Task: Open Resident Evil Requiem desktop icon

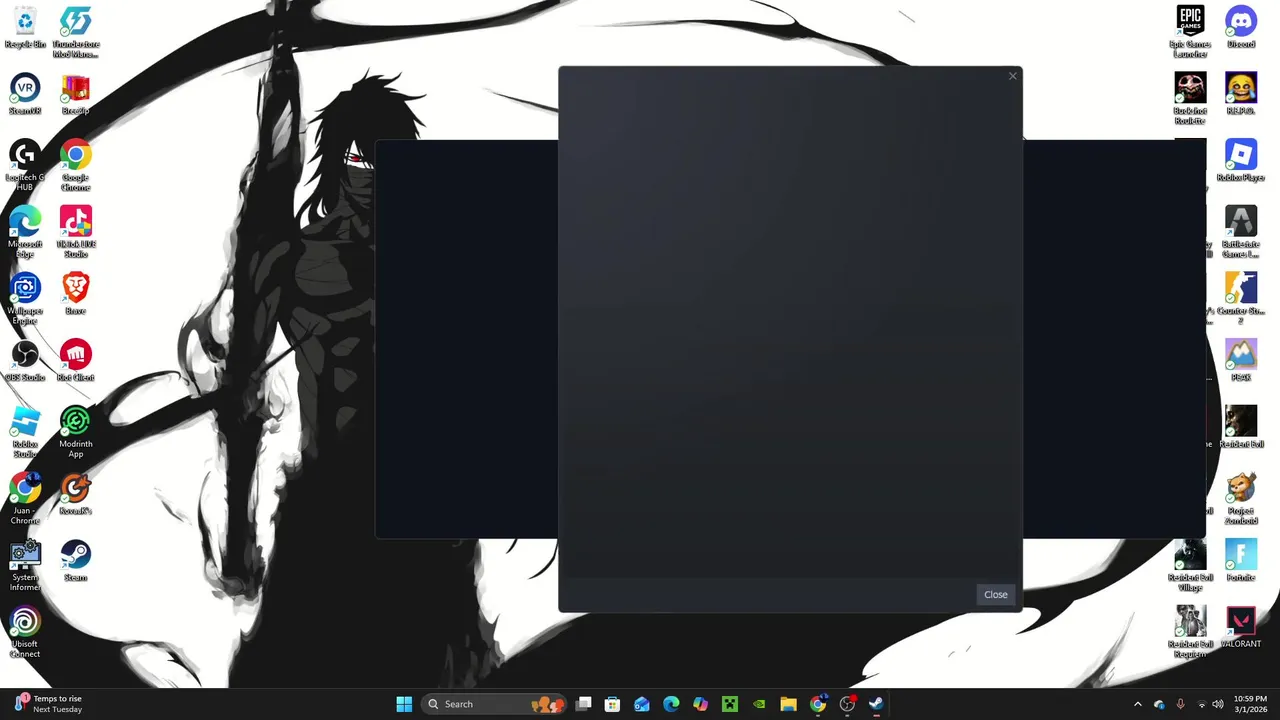Action: coord(1190,633)
